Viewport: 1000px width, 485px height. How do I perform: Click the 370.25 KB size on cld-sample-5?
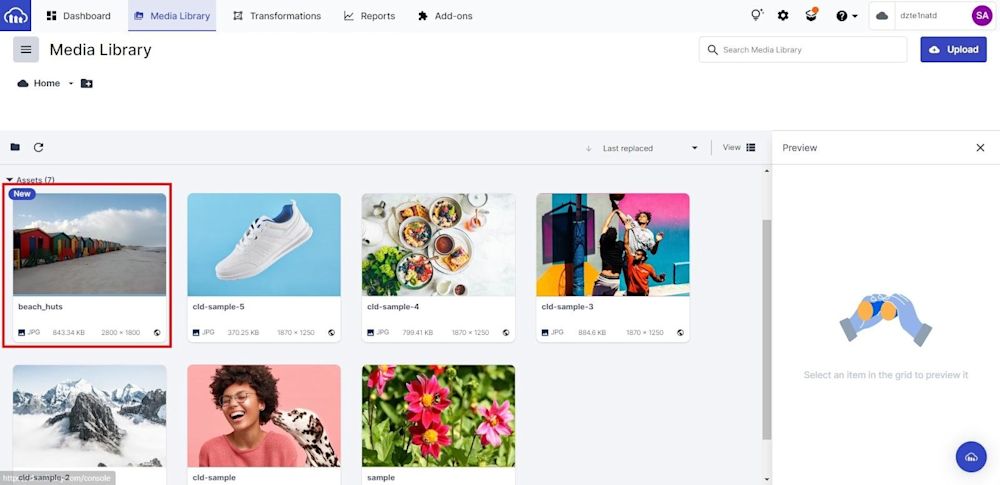click(243, 332)
